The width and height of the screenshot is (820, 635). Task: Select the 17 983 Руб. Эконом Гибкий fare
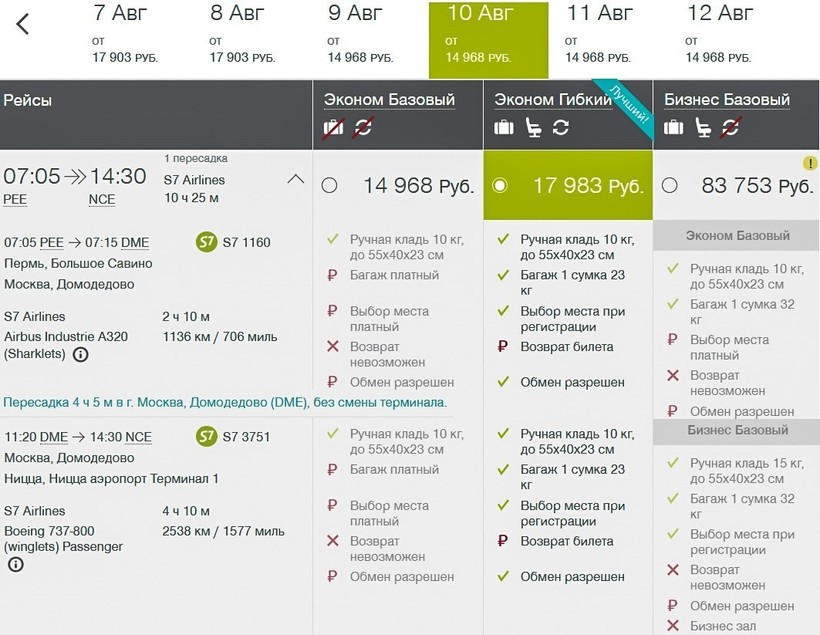pos(501,185)
